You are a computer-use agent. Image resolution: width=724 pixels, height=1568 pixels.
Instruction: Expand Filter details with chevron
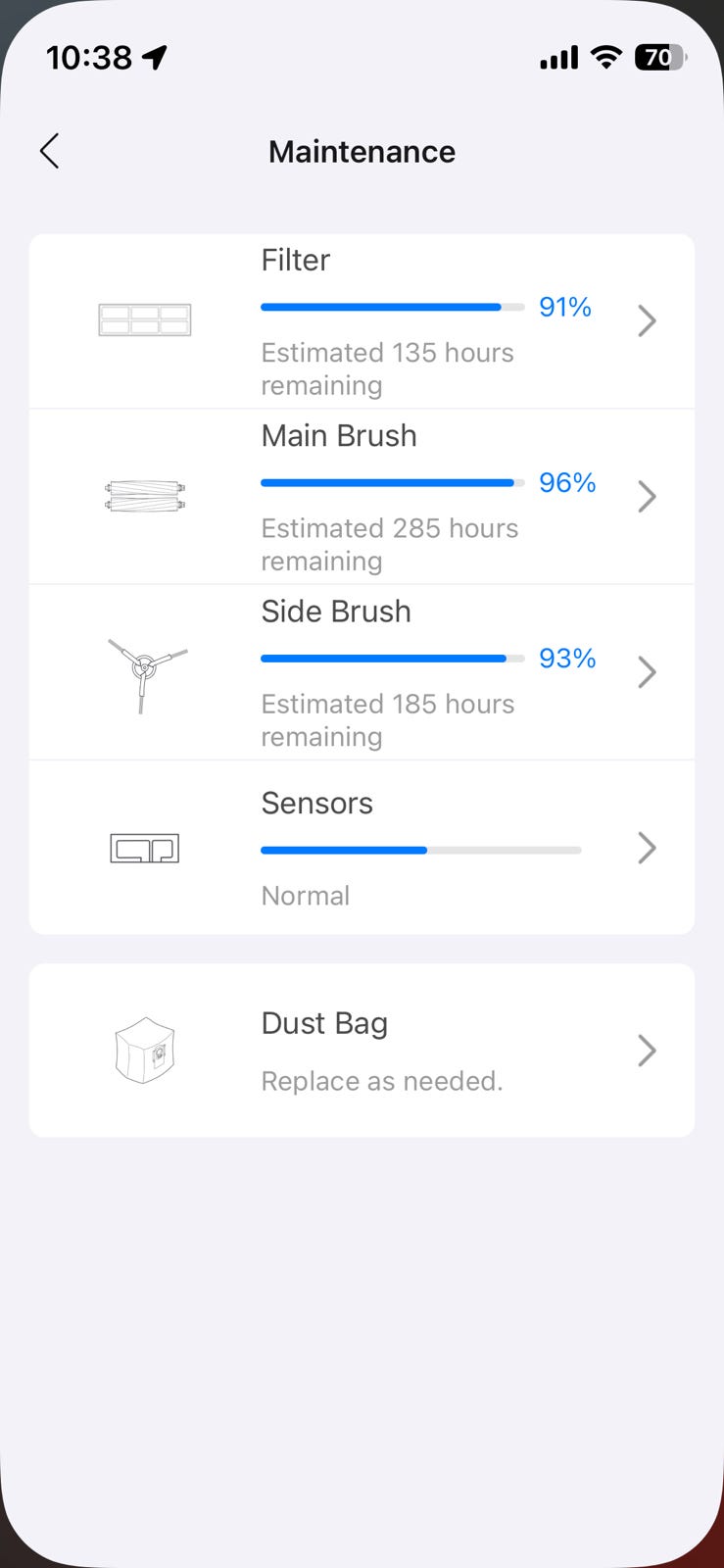click(647, 320)
